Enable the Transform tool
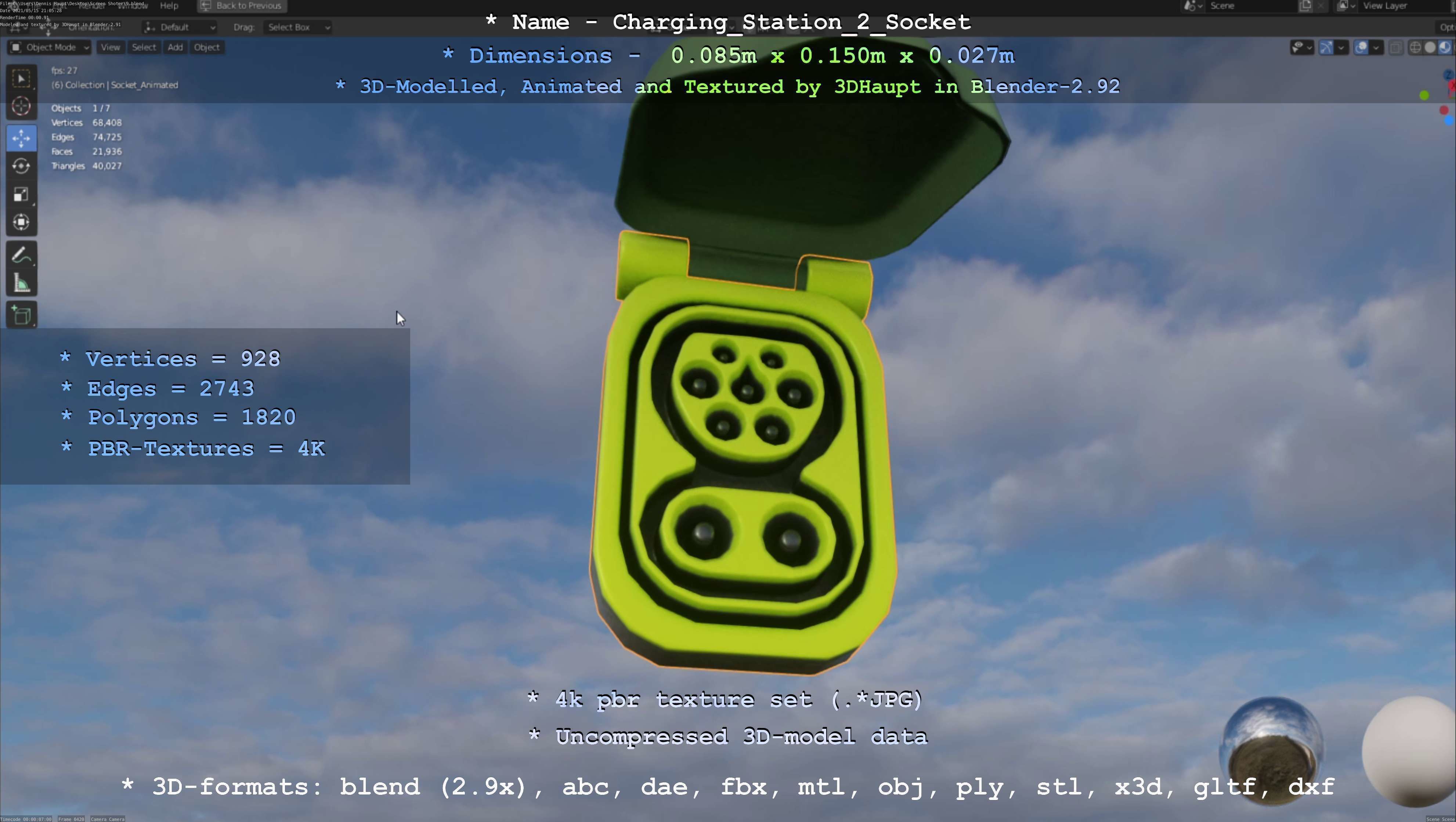 (x=21, y=222)
